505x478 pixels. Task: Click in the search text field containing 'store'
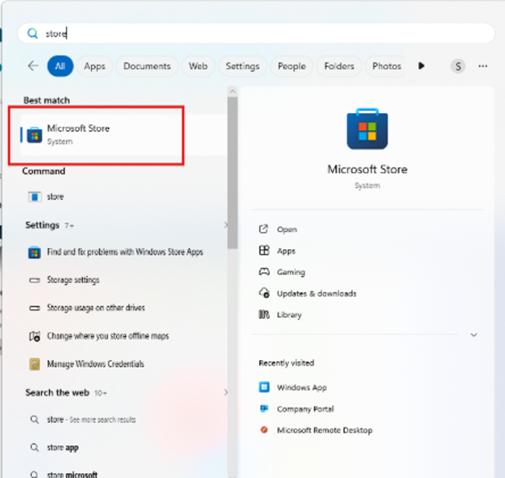[256, 33]
